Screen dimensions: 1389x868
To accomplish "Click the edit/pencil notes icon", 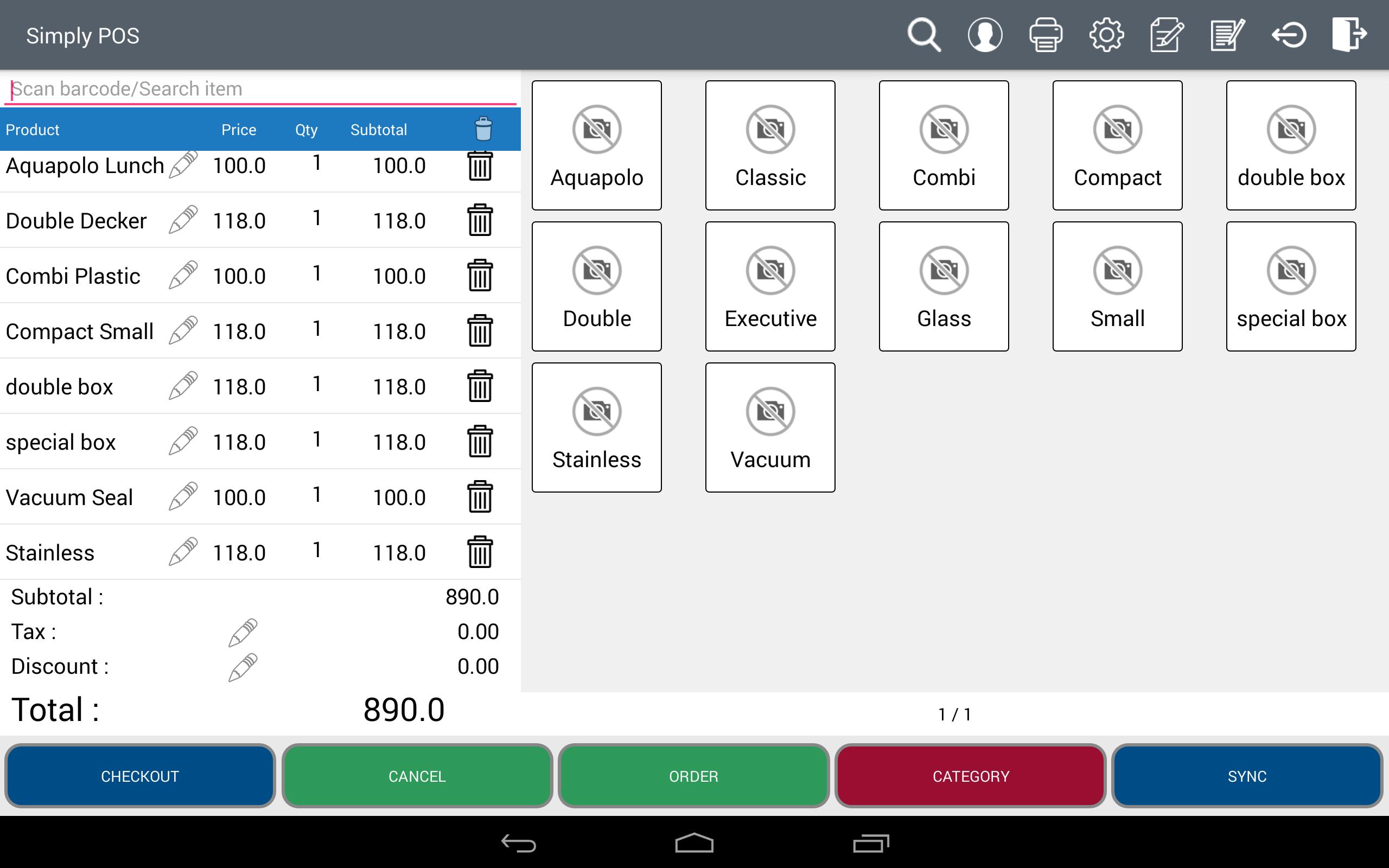I will [x=1227, y=34].
